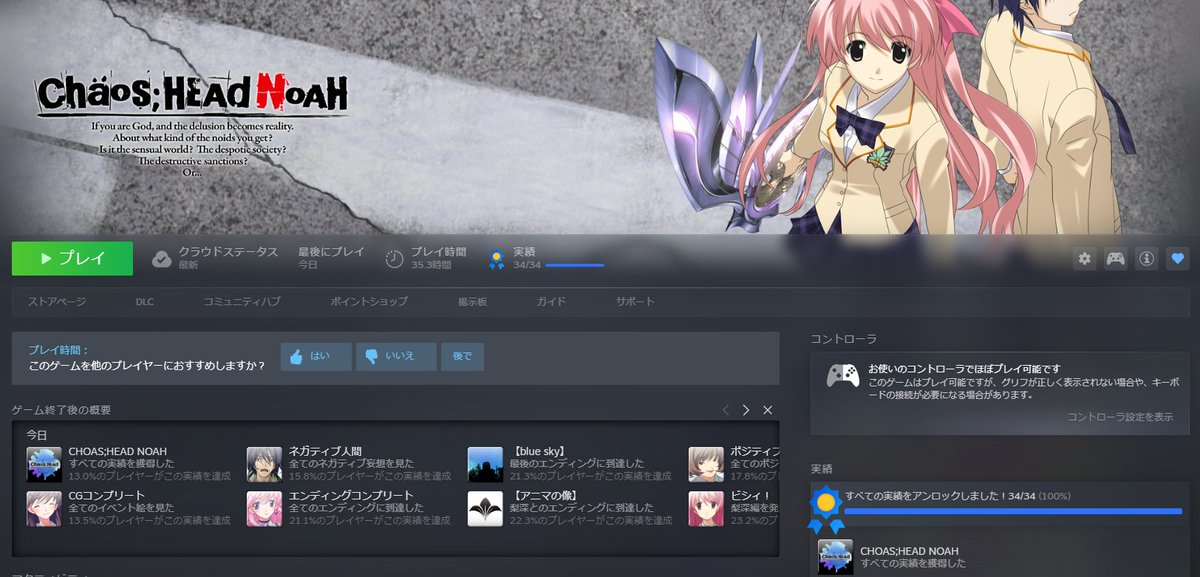Show game info icon

tap(1147, 259)
